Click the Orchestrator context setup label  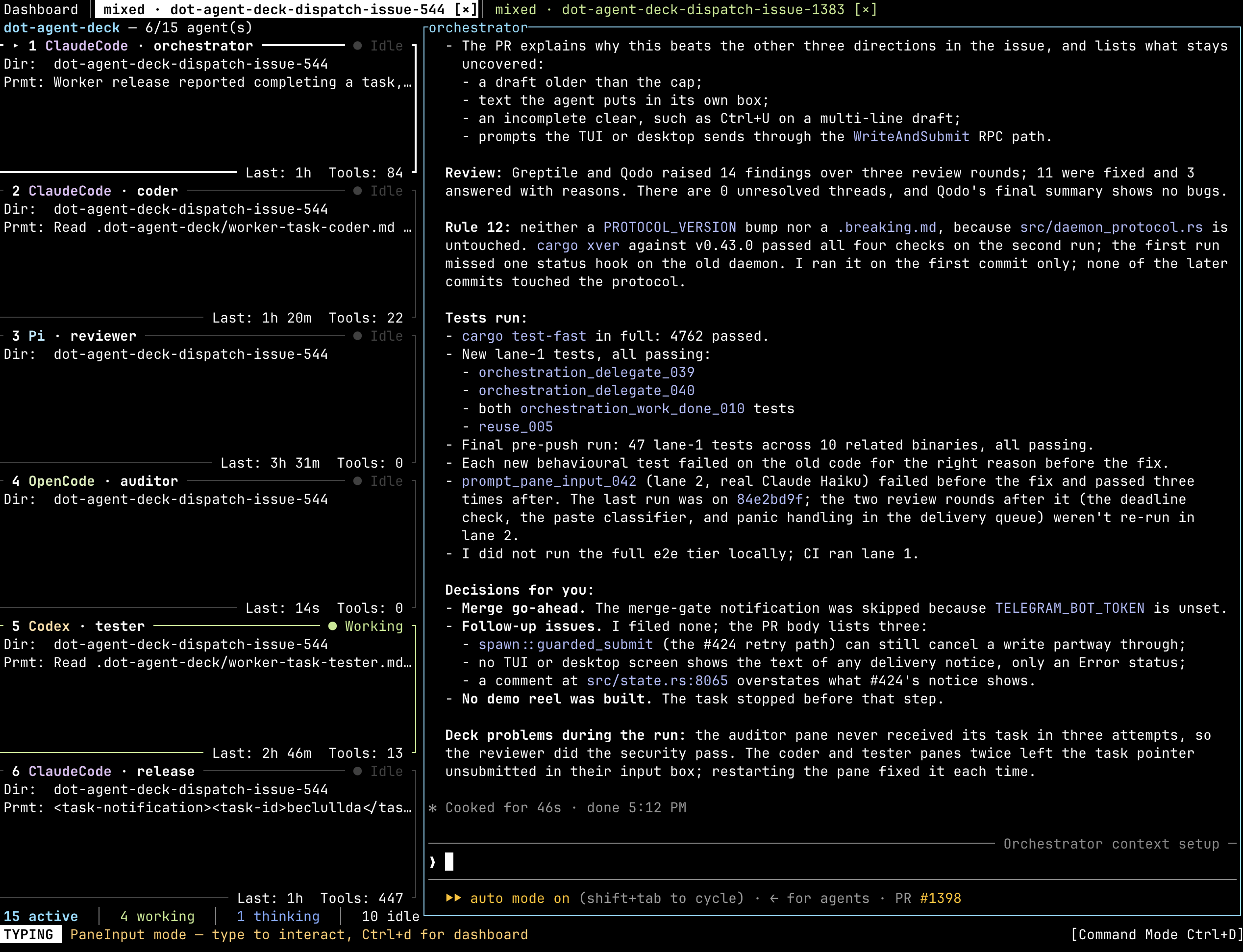point(1111,844)
